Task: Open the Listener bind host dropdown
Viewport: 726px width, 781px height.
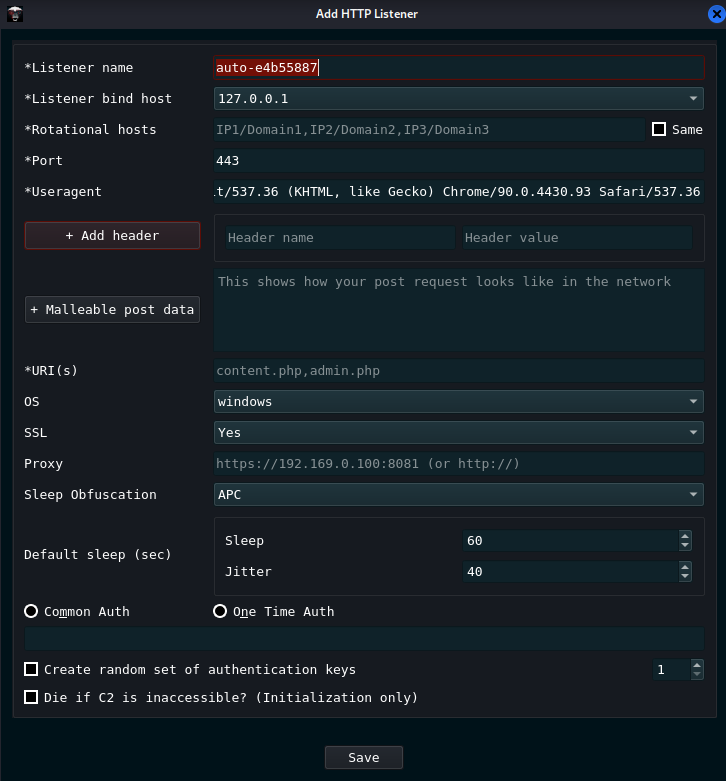Action: coord(459,98)
